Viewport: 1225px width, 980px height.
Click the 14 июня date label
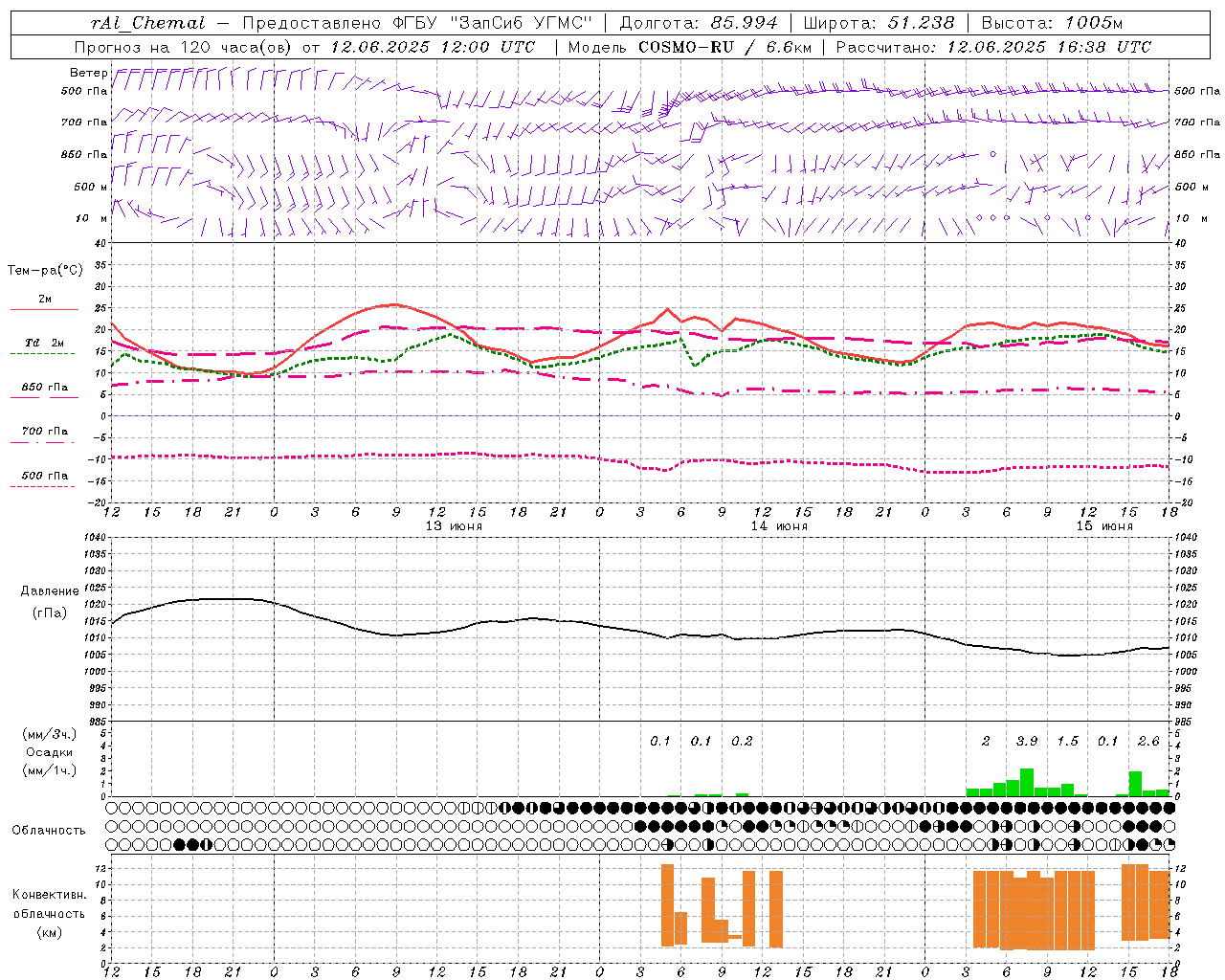point(778,526)
